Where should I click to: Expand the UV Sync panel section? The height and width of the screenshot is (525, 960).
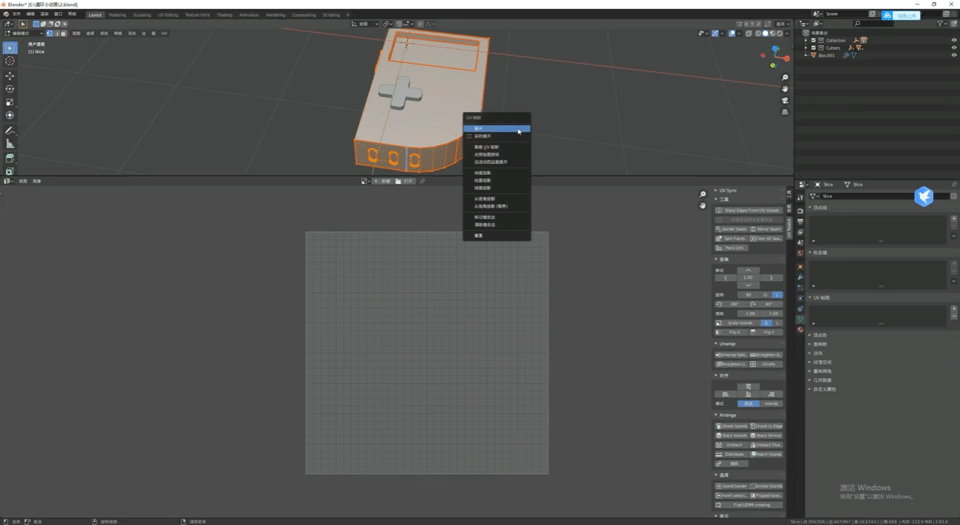[x=727, y=190]
